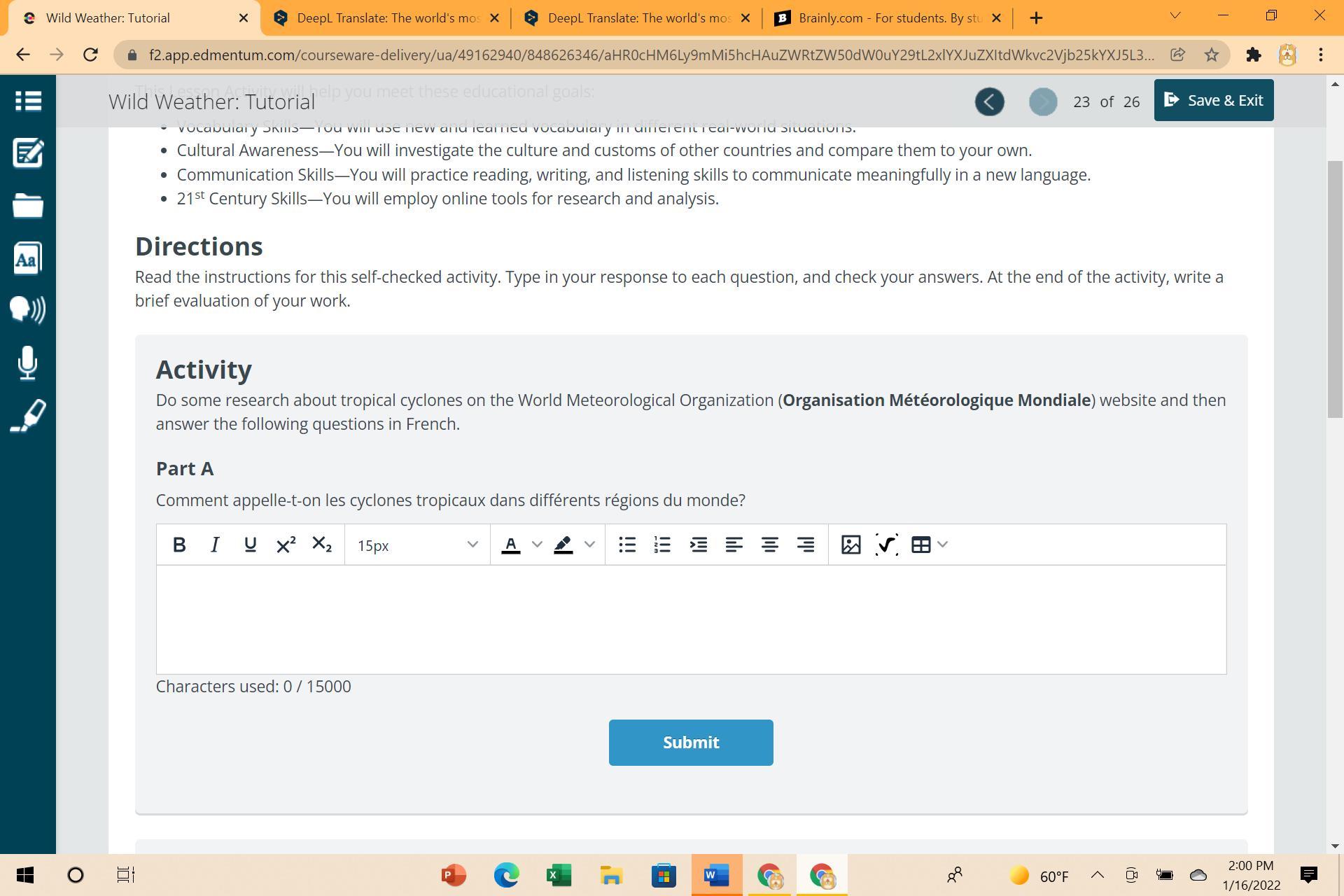Toggle italic formatting in the editor

[x=215, y=545]
